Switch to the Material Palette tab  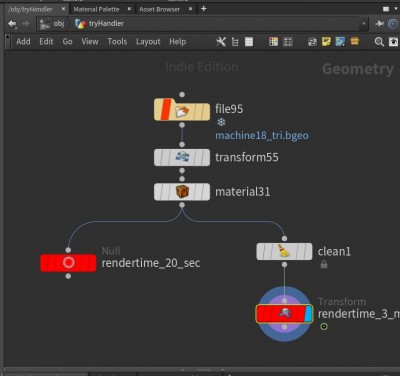coord(96,9)
